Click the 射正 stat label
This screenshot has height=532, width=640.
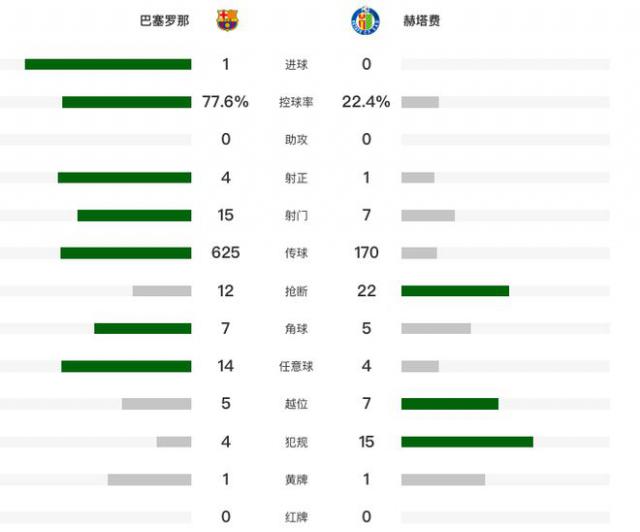(296, 178)
